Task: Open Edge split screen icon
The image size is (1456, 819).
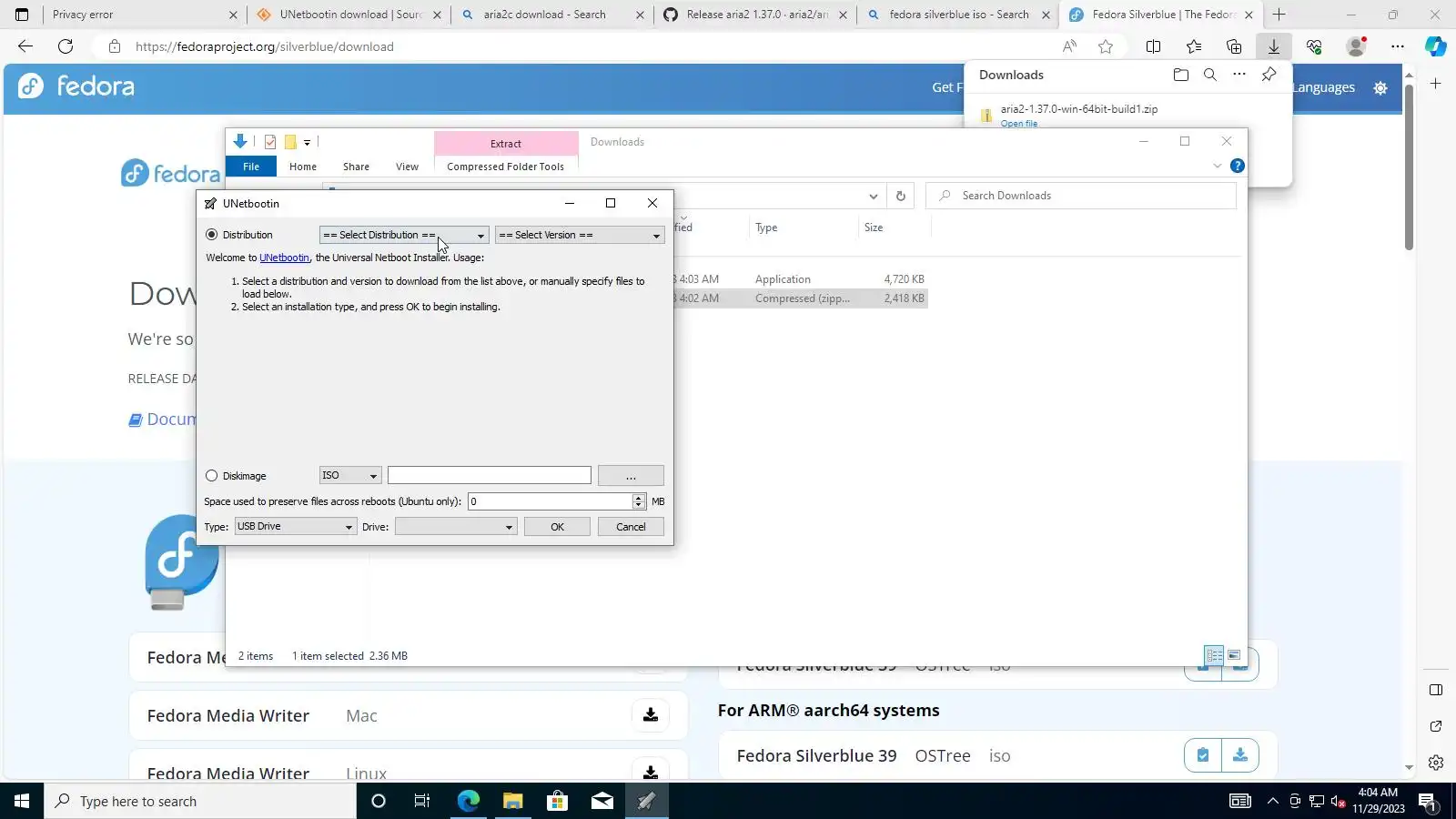Action: pyautogui.click(x=1153, y=46)
